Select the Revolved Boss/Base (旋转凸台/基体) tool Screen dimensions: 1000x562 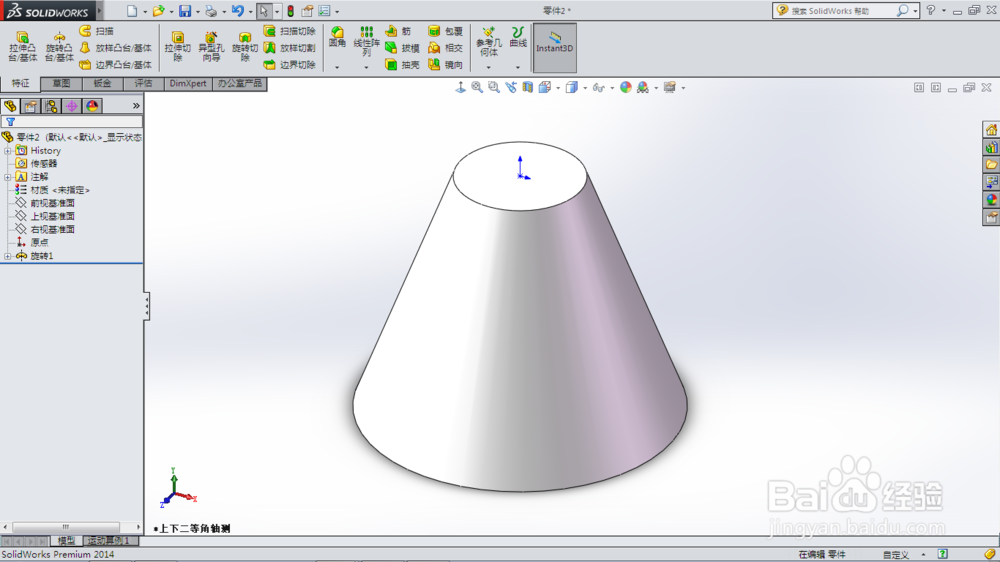click(x=59, y=47)
